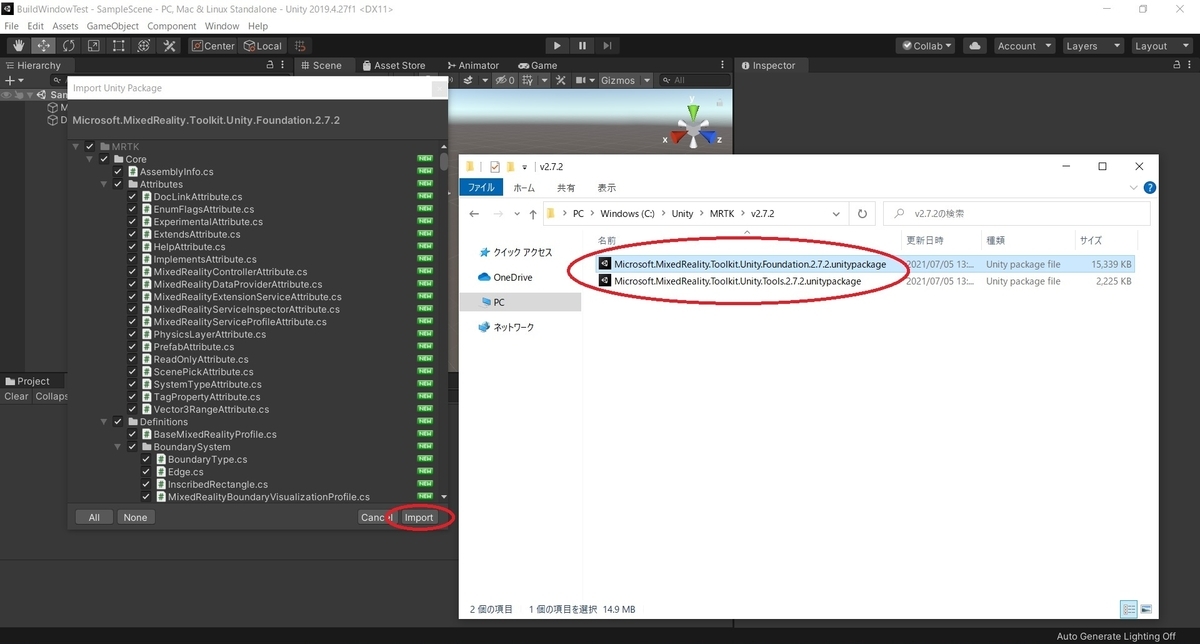Uncheck the Attributes folder checkbox

pos(118,184)
